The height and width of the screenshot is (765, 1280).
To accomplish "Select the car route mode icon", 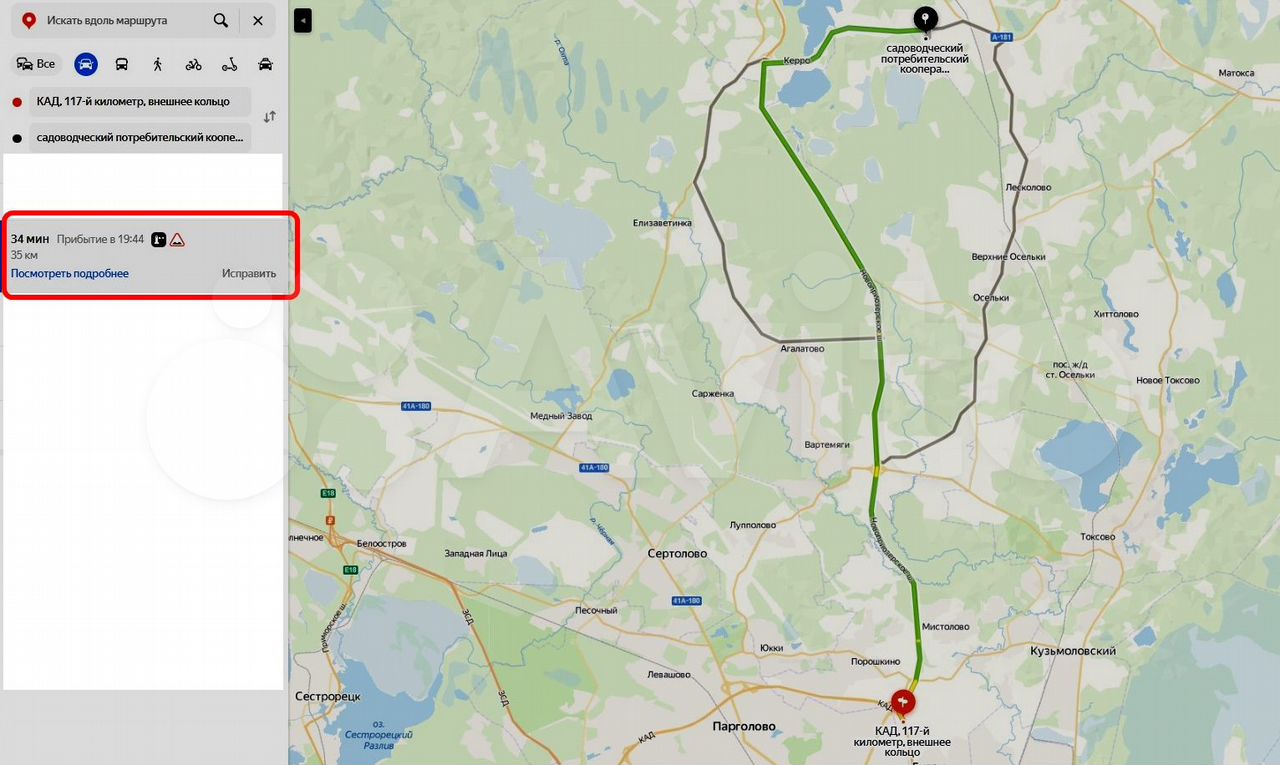I will pos(86,64).
